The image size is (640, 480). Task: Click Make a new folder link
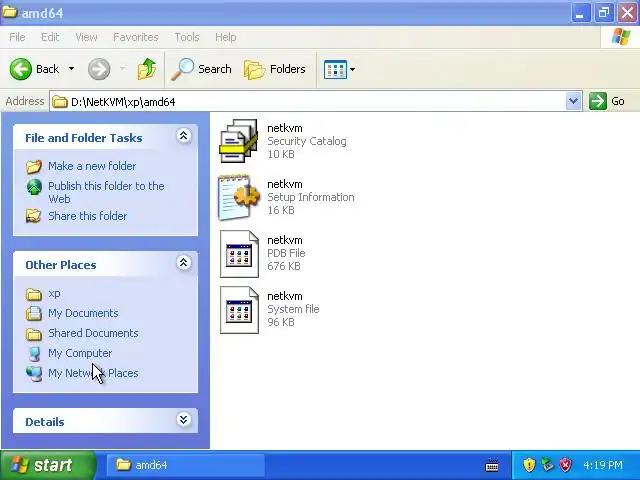click(92, 166)
